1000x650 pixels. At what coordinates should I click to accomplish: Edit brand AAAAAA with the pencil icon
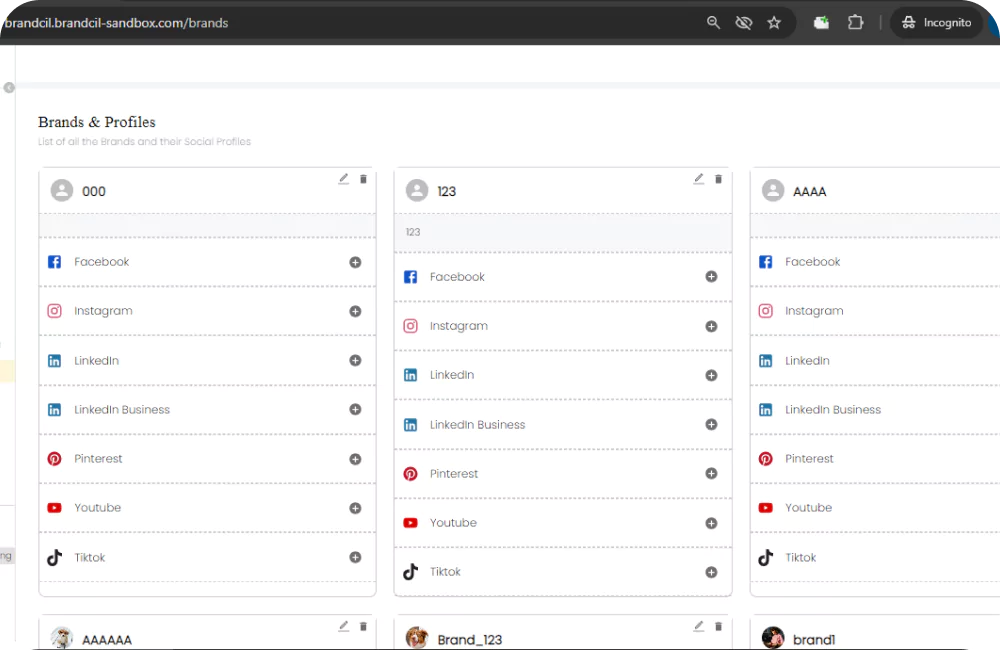tap(344, 626)
